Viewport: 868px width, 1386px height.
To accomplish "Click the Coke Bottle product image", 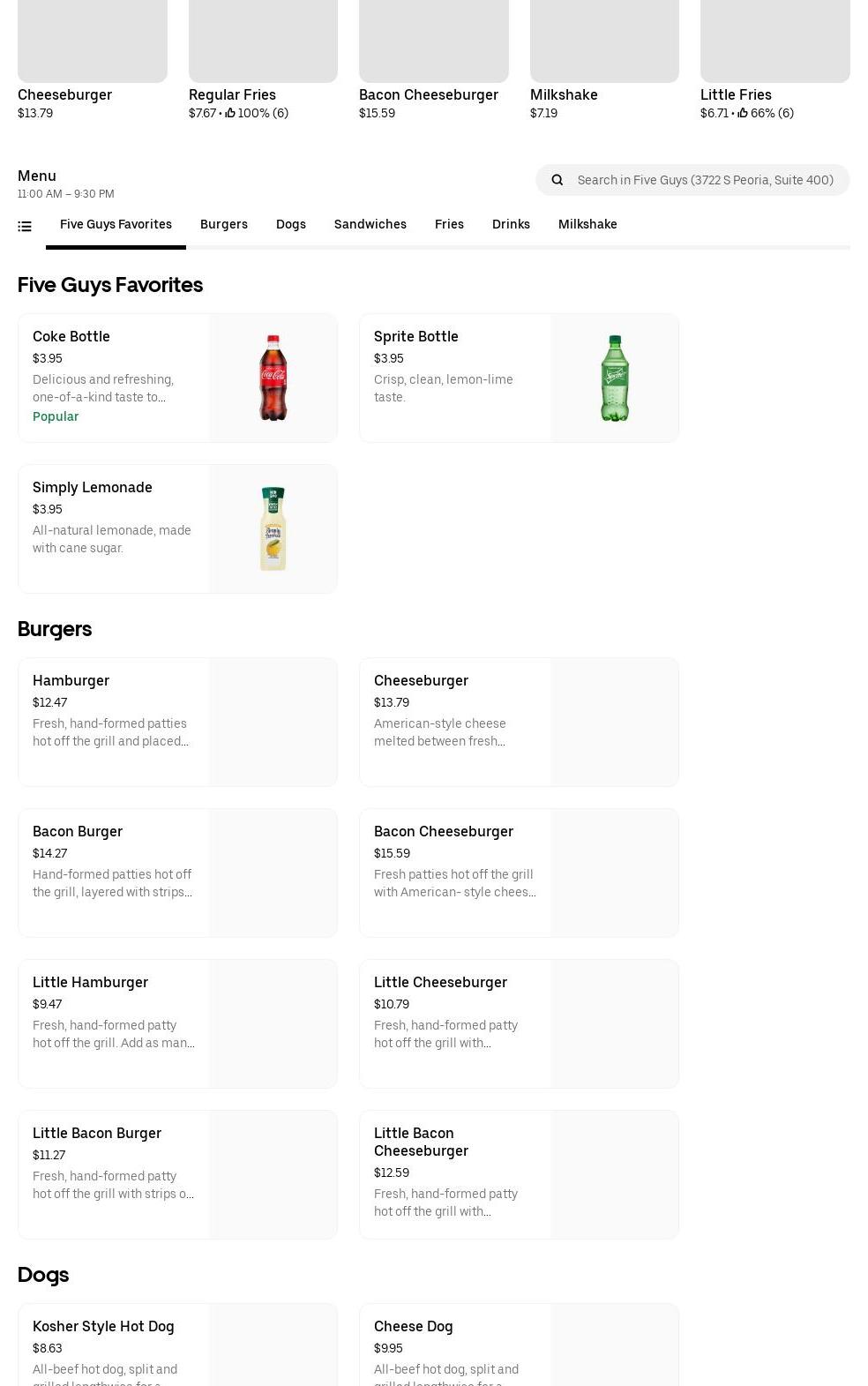I will point(273,378).
